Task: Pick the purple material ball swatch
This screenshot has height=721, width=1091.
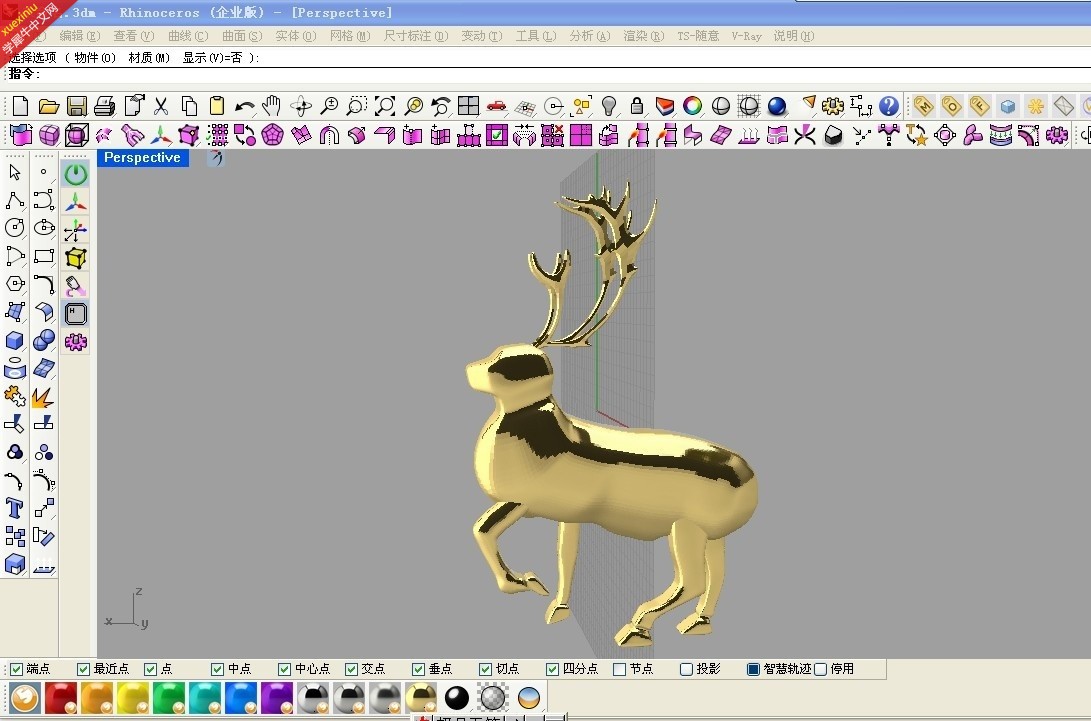Action: coord(276,698)
